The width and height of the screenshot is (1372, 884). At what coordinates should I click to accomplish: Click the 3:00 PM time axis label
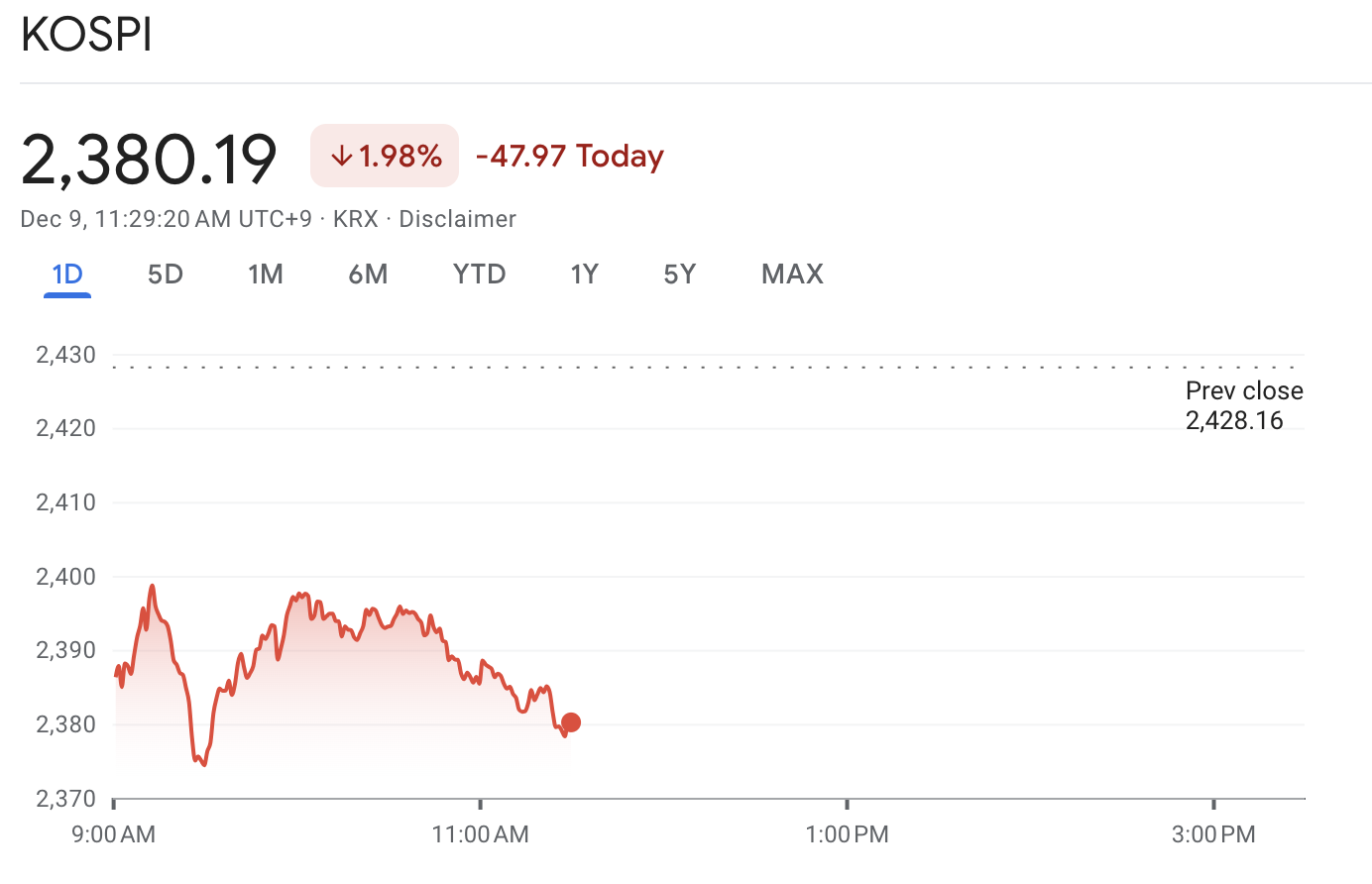pos(1213,834)
